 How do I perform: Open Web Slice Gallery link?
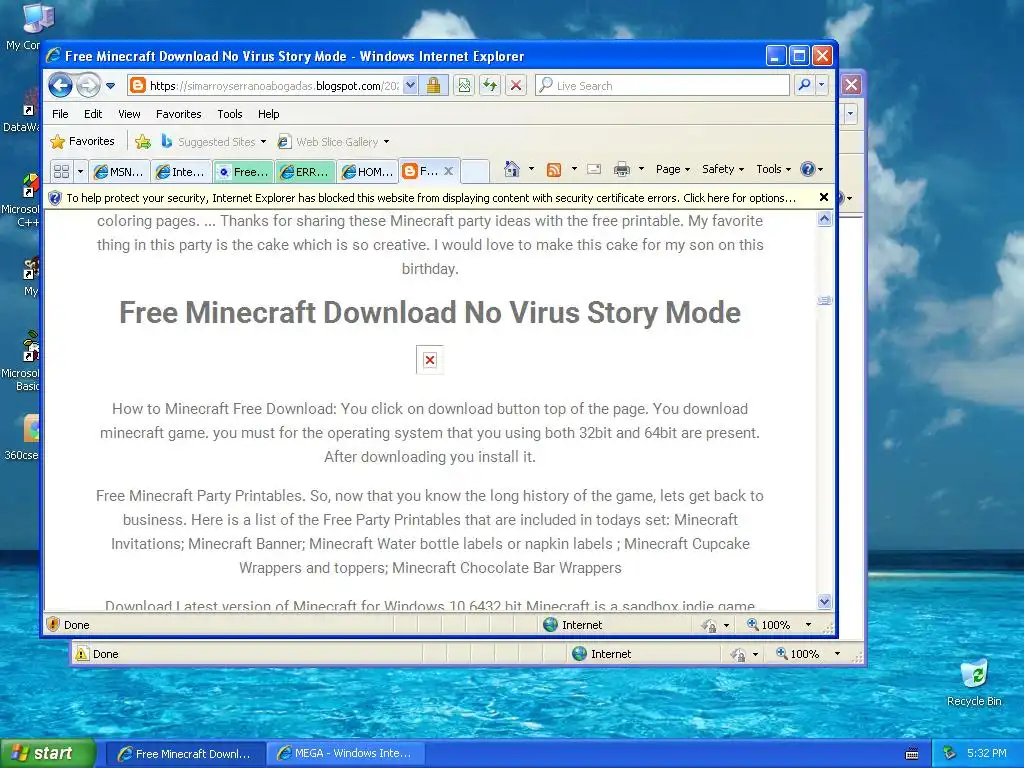click(x=334, y=142)
